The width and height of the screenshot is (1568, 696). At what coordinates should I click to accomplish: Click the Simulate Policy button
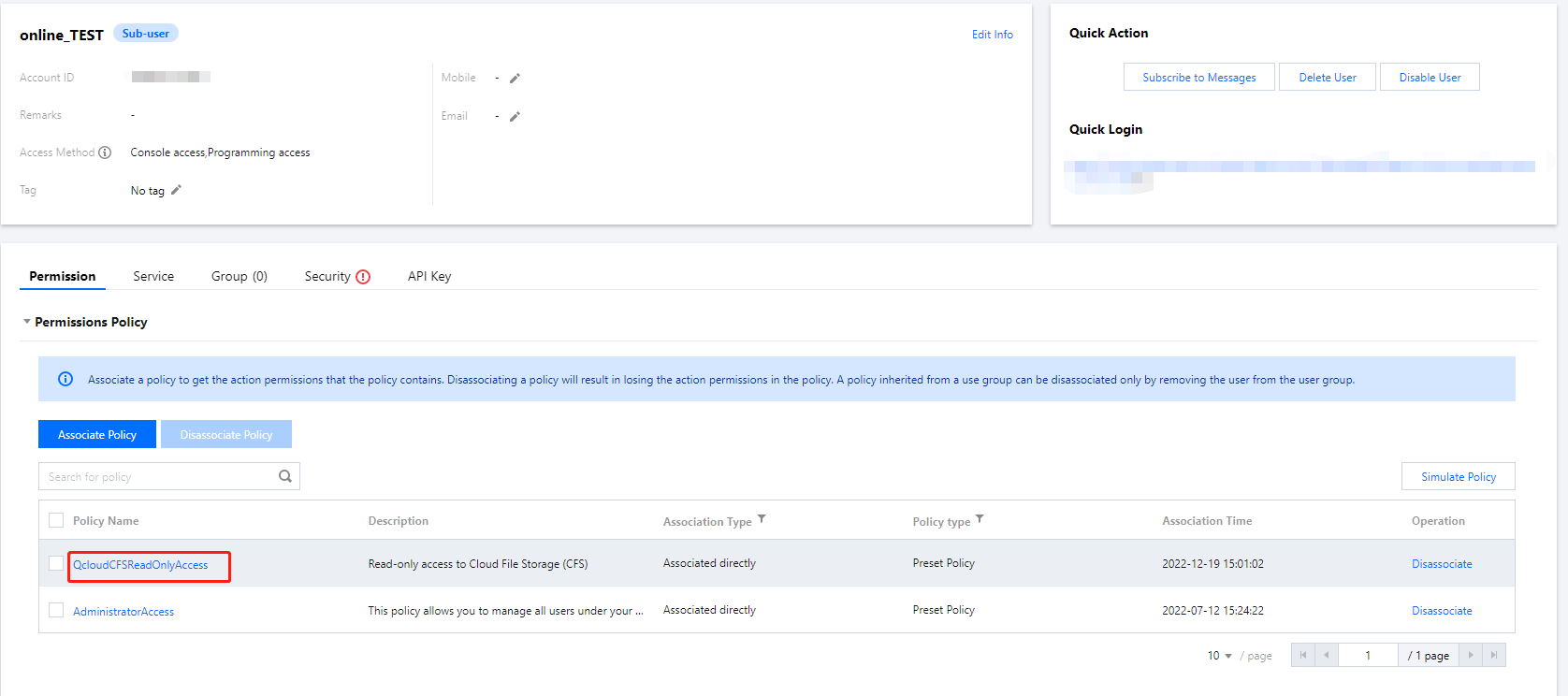(x=1458, y=476)
